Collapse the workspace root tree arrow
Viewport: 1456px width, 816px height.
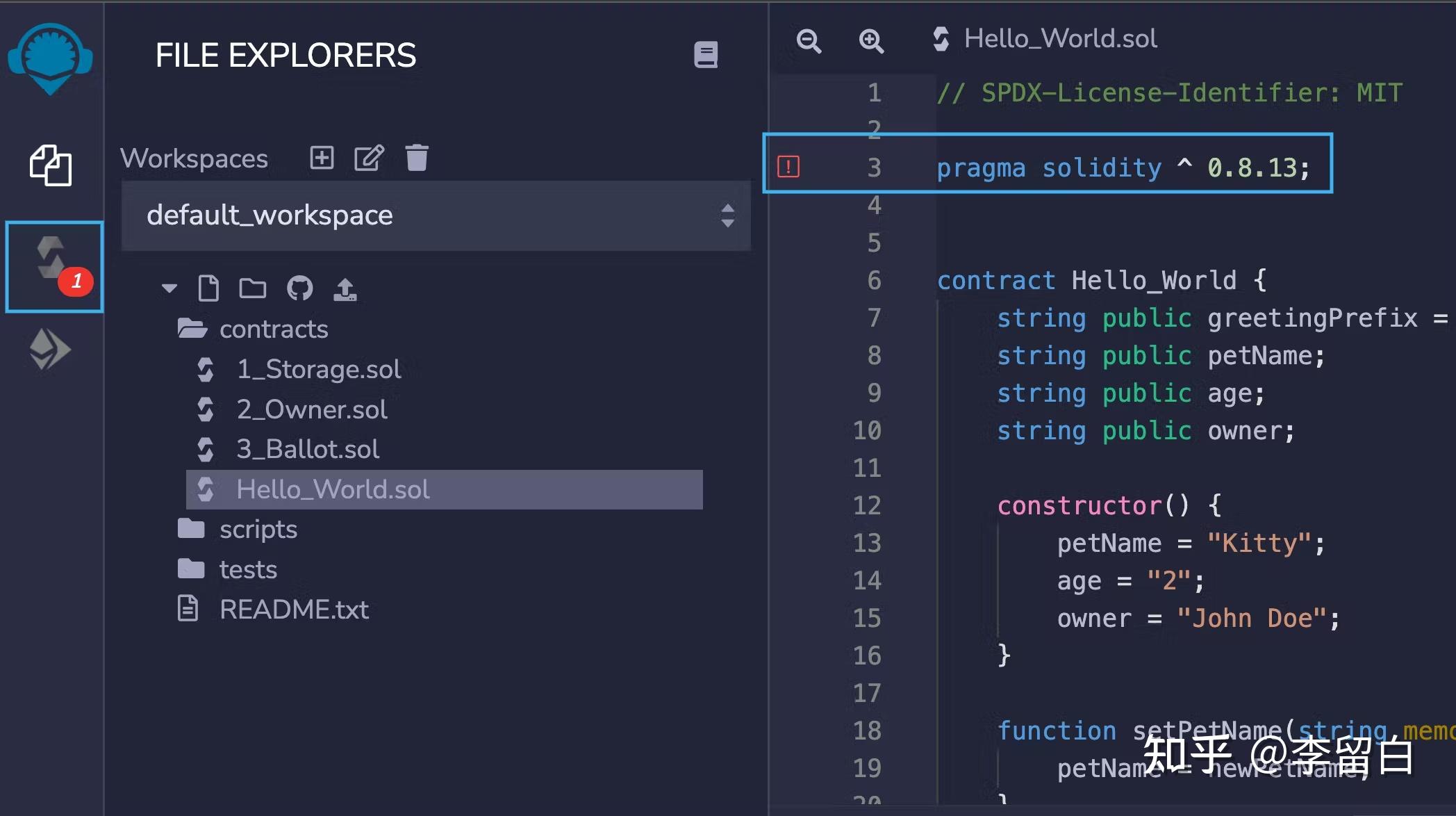point(169,288)
